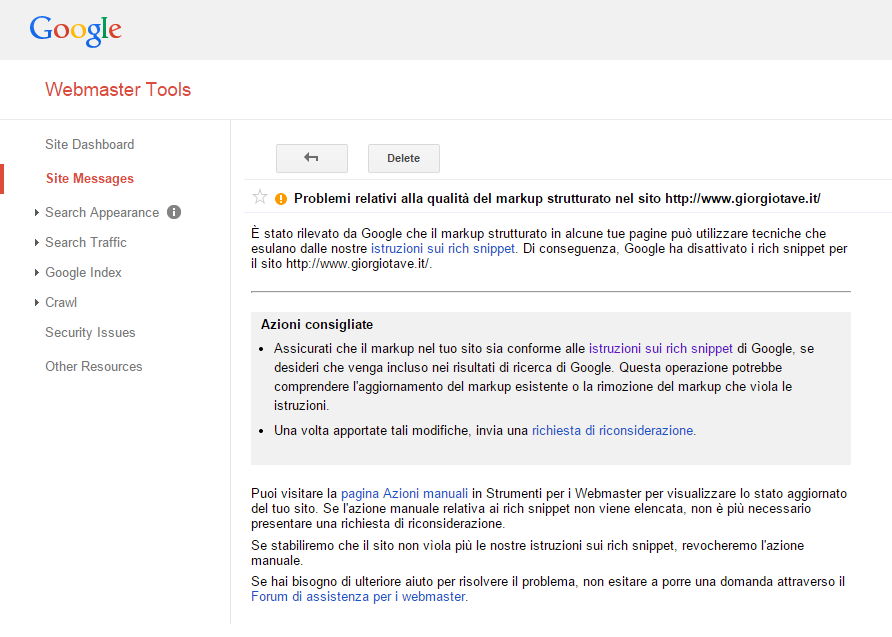Click the Search Appearance info icon
This screenshot has height=637, width=892.
click(x=174, y=212)
